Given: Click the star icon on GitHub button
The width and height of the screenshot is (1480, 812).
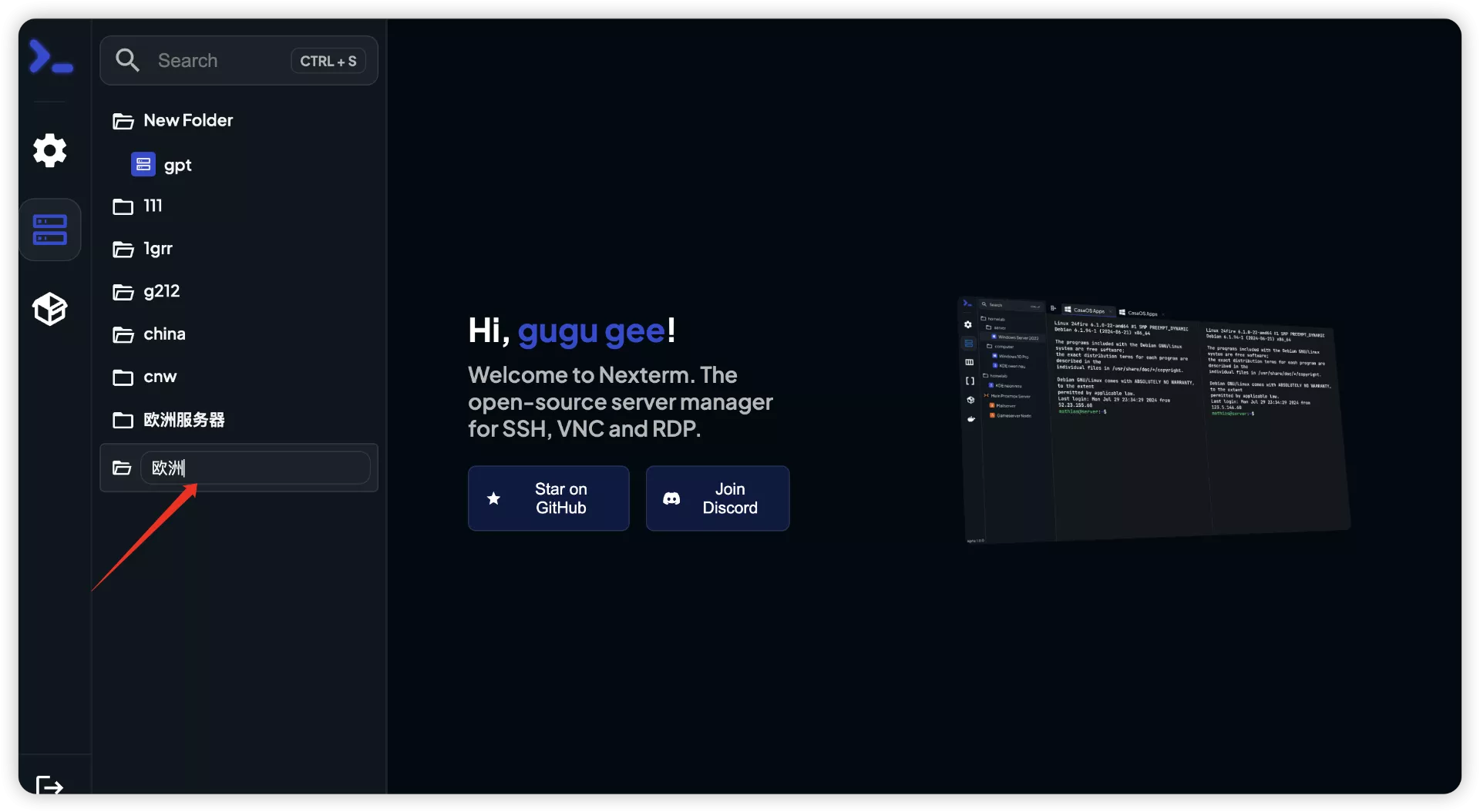Looking at the screenshot, I should click(494, 498).
